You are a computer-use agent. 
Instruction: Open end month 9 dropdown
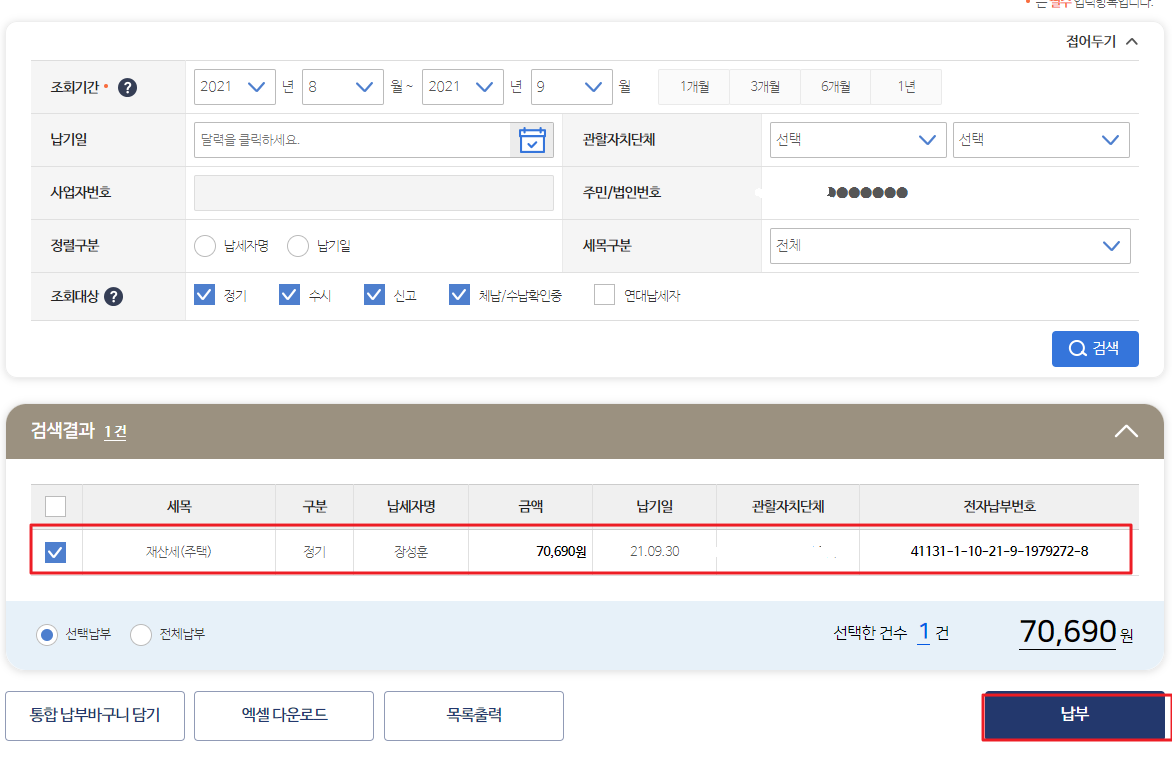pos(571,87)
